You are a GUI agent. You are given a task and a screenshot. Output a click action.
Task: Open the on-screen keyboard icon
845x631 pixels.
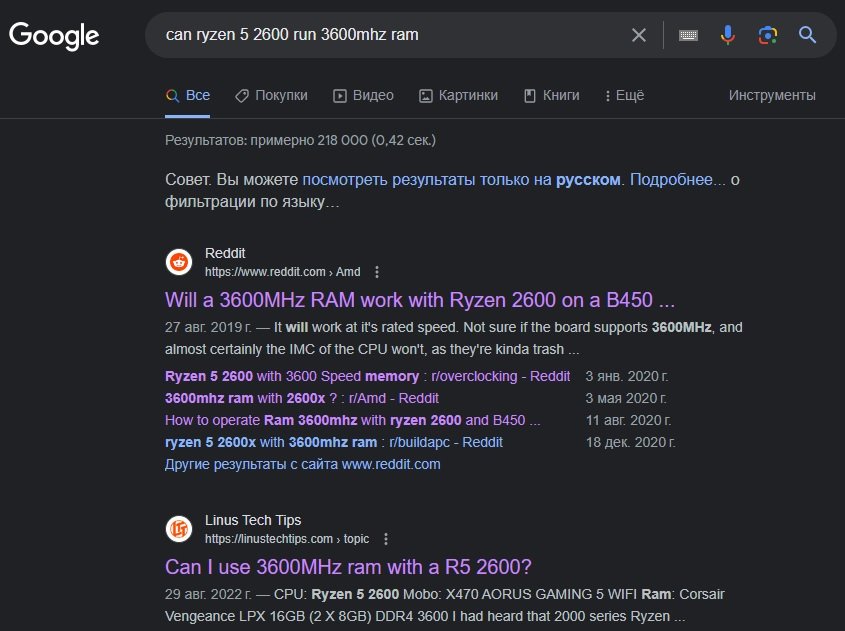coord(688,35)
